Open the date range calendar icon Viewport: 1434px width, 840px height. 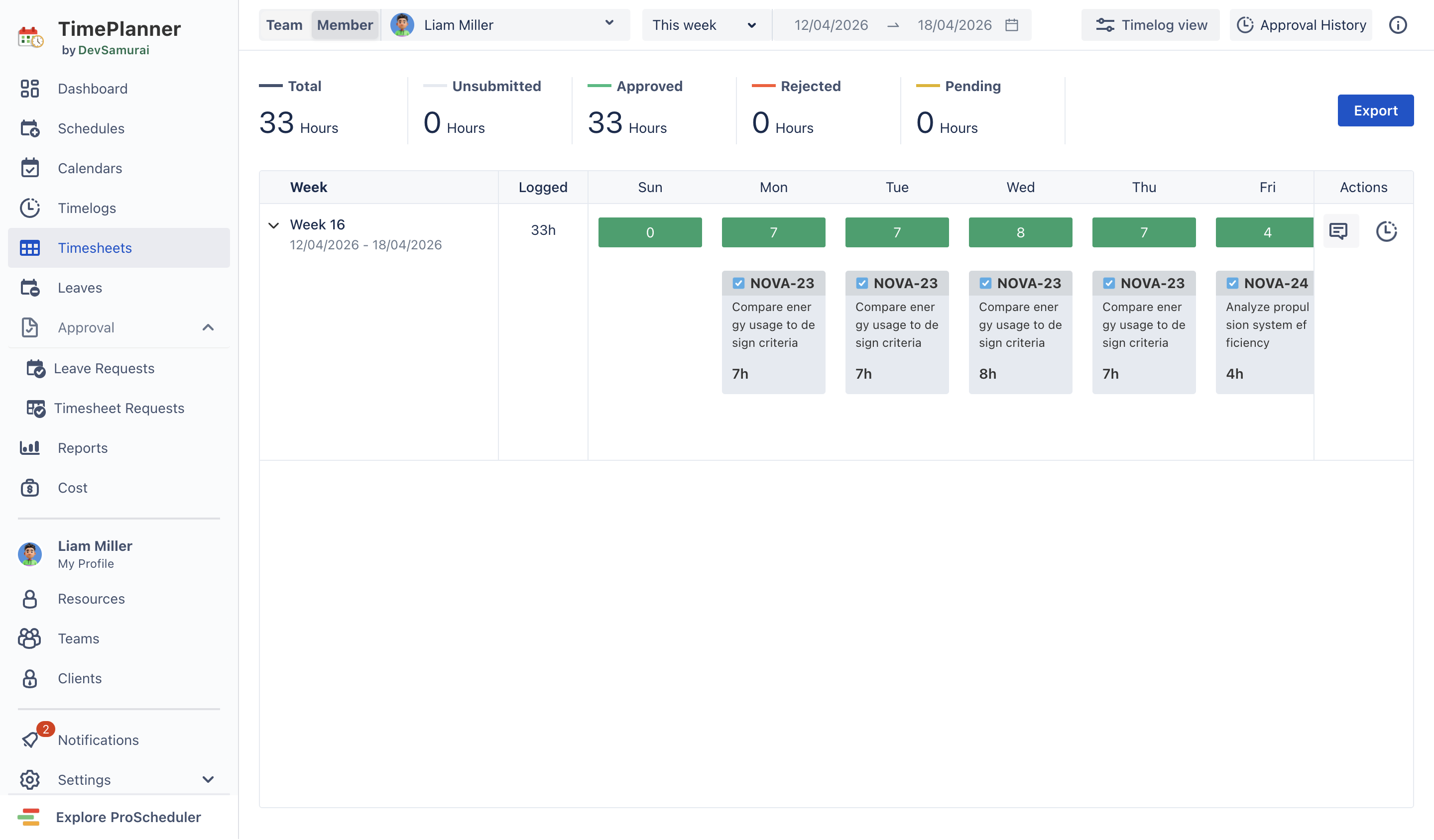point(1011,25)
